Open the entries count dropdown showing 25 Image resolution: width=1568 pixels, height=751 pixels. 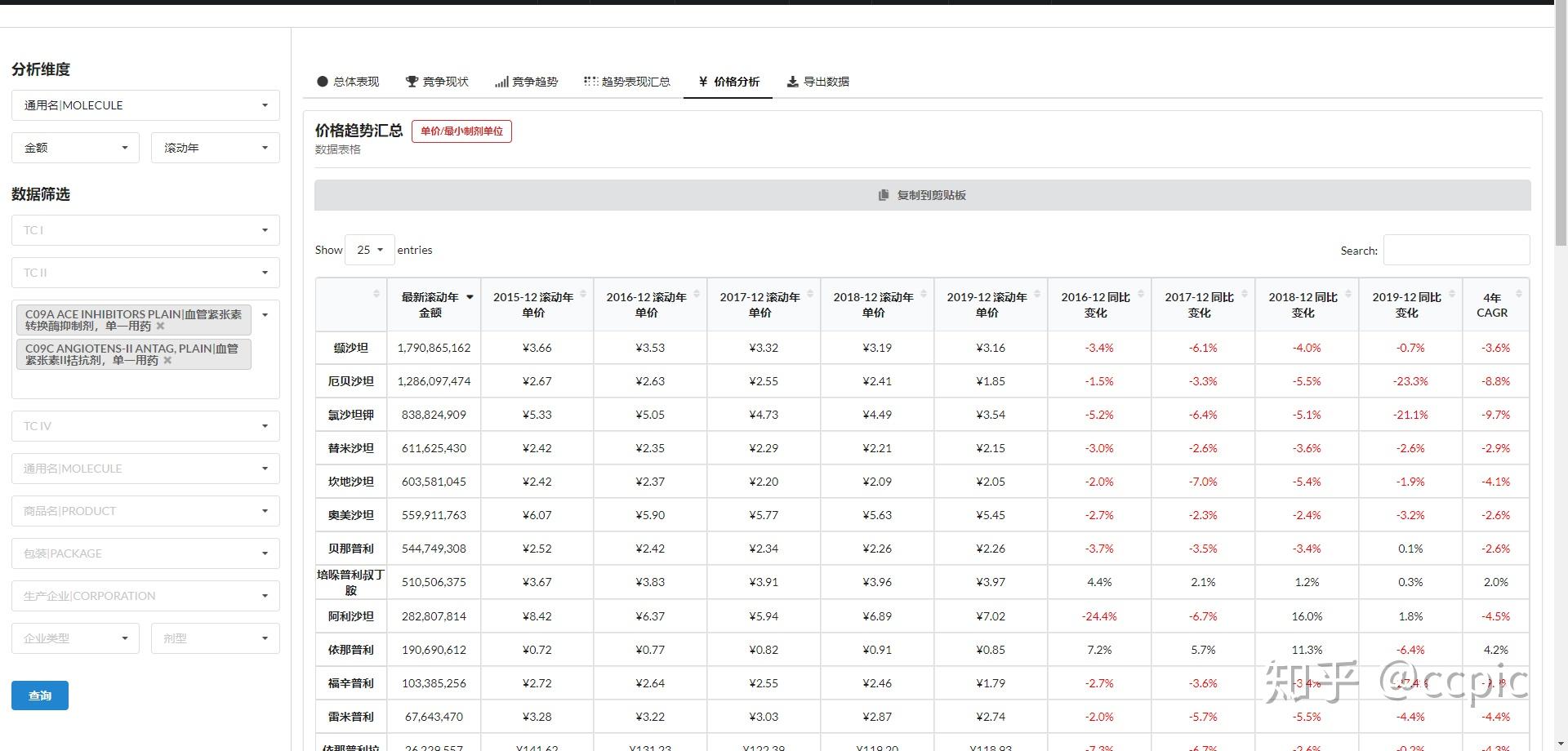point(369,250)
